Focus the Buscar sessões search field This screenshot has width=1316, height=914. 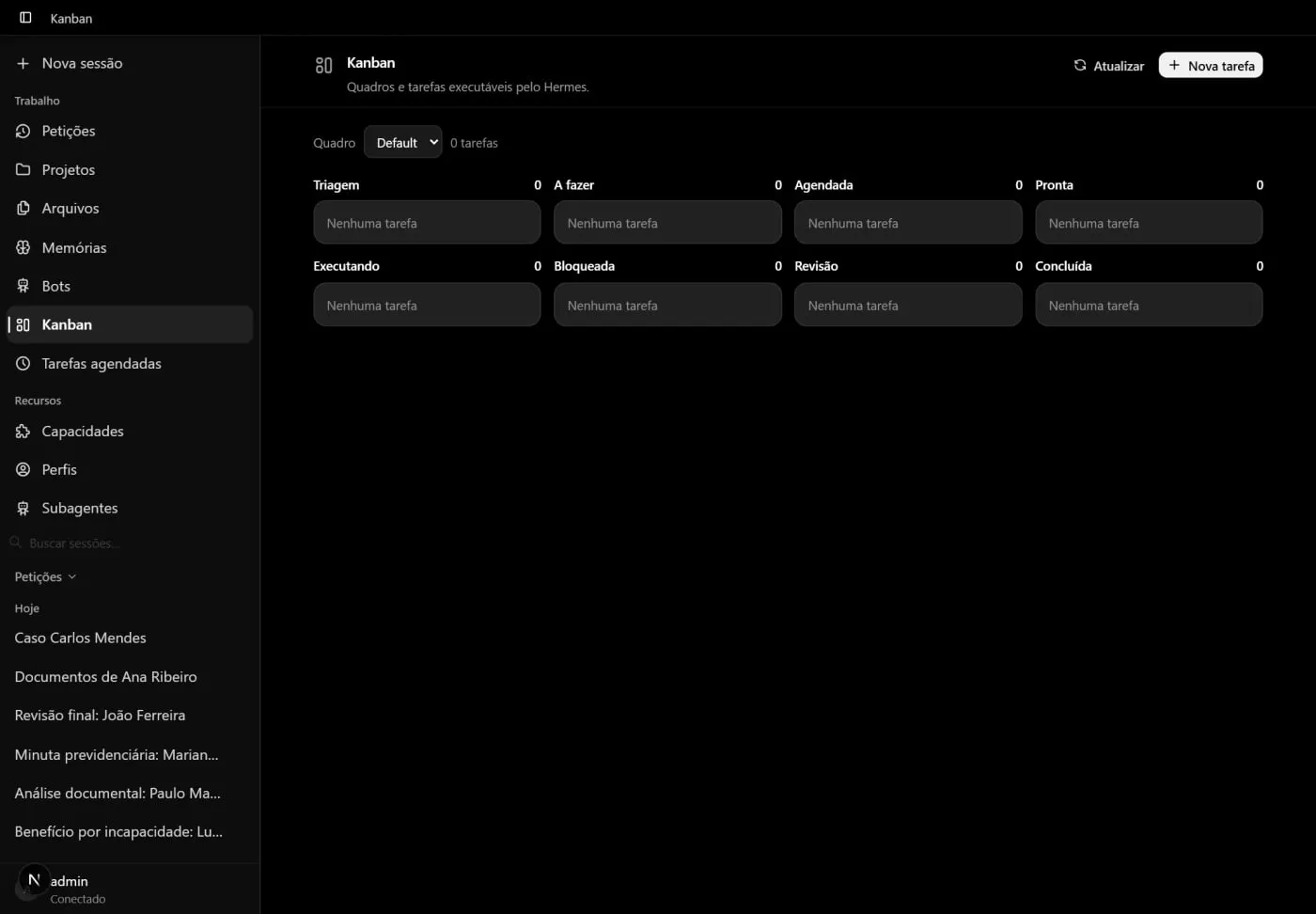point(130,544)
